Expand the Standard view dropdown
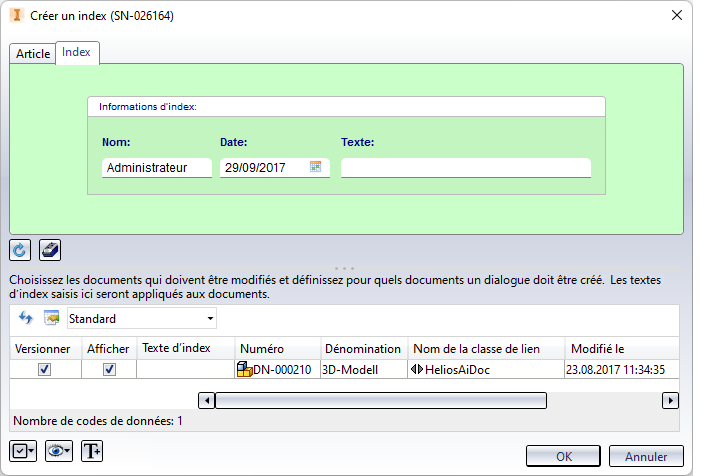Screen dimensions: 707x476 pyautogui.click(x=210, y=319)
